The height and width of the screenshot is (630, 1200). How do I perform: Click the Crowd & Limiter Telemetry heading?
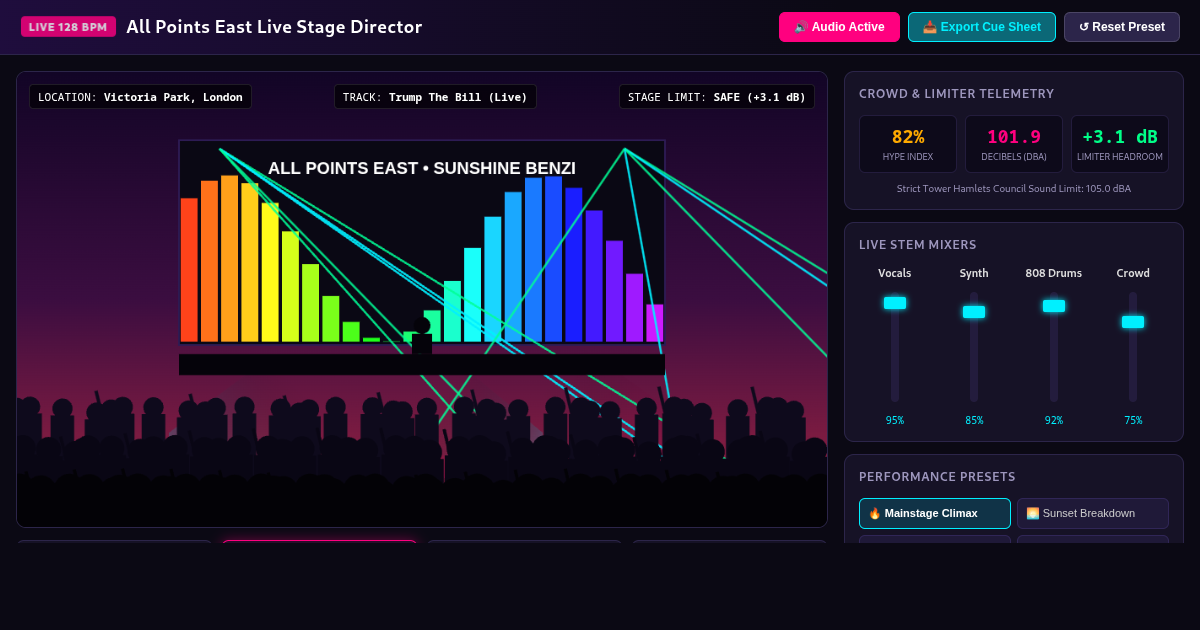click(x=956, y=94)
